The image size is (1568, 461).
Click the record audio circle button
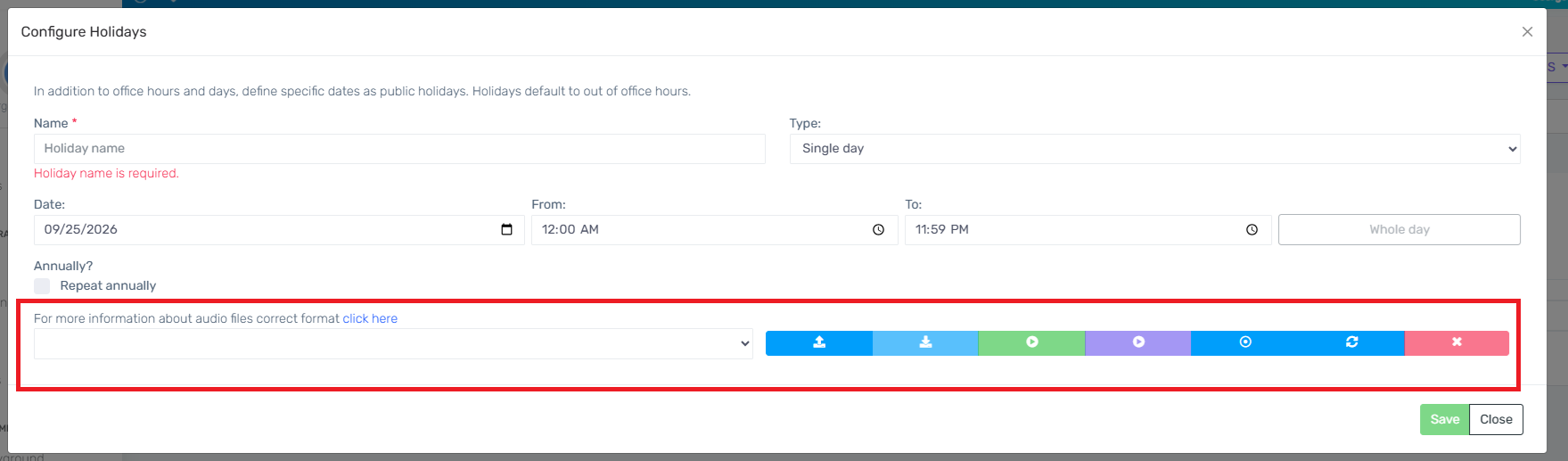tap(1245, 342)
